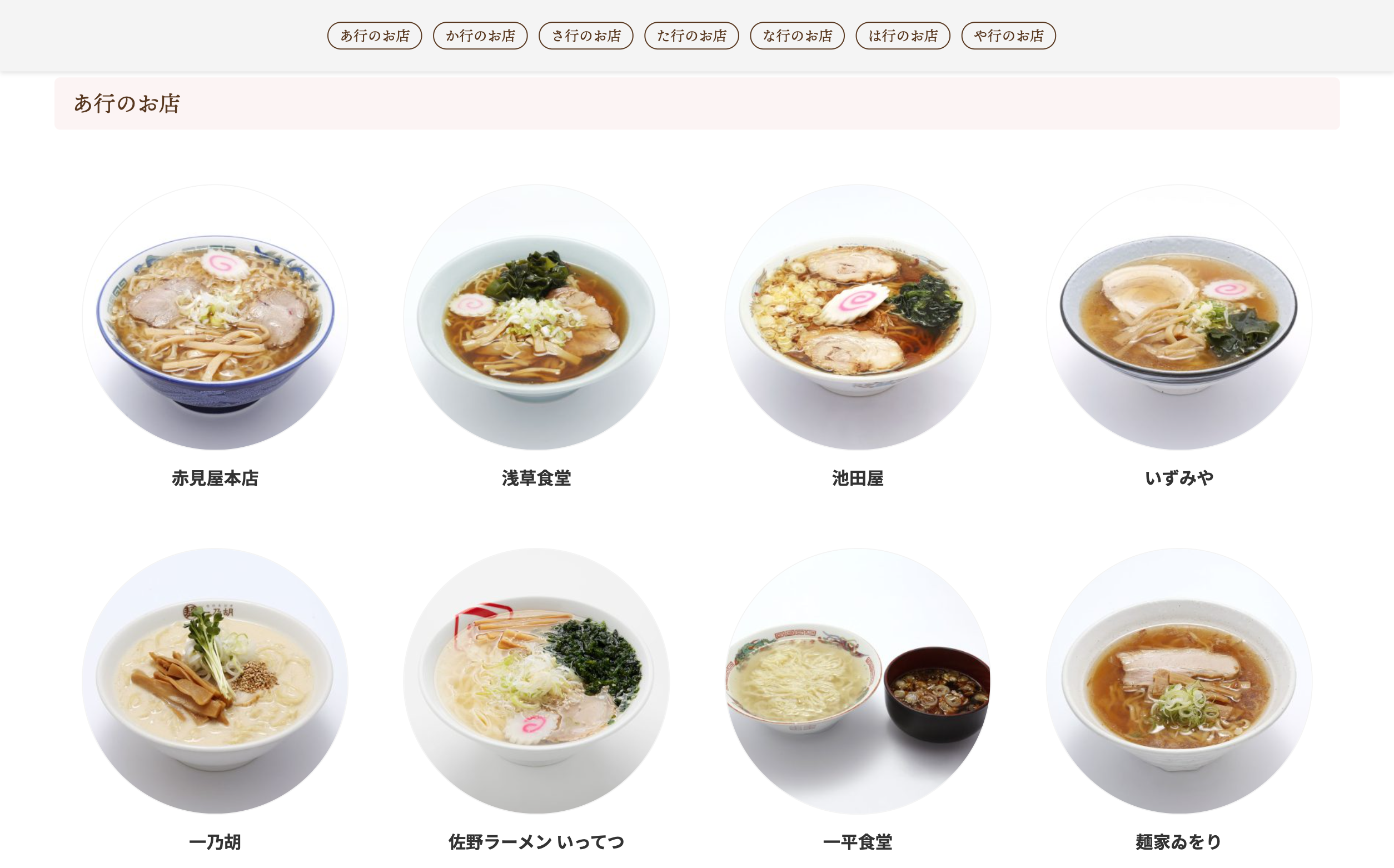The width and height of the screenshot is (1394, 868).
Task: Open the 赤見屋本店 shop name link
Action: 215,478
